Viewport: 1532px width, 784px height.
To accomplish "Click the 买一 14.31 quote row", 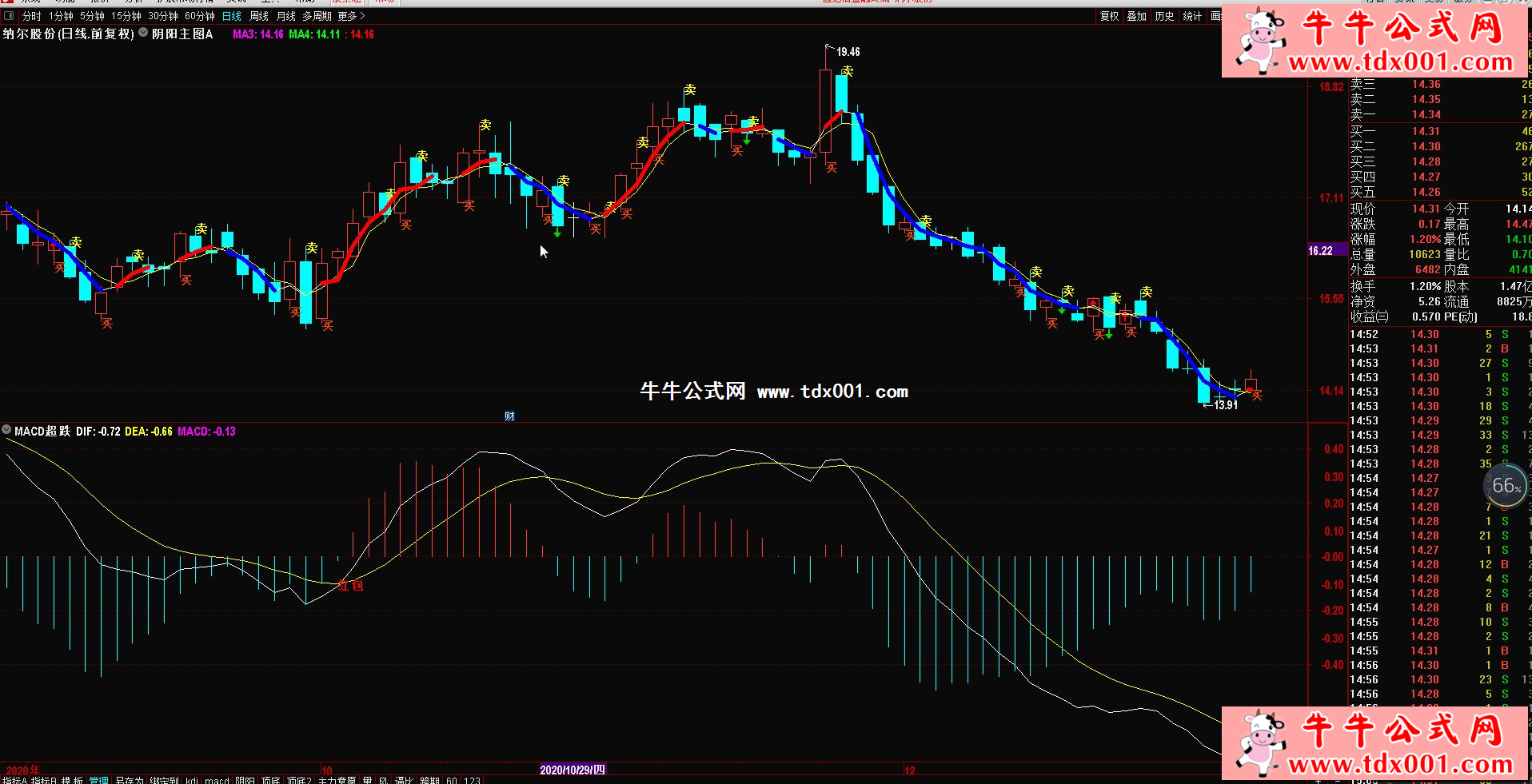I will pos(1440,131).
